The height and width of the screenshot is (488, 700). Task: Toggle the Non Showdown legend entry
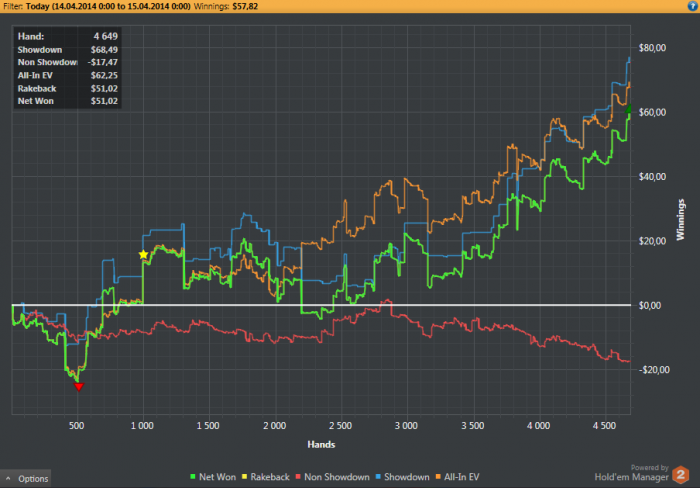332,477
